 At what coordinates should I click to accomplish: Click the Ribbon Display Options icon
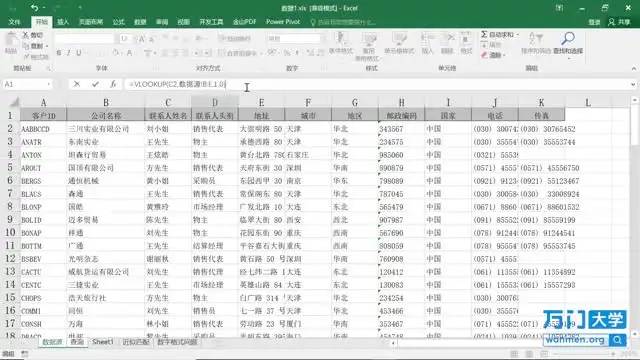click(559, 8)
